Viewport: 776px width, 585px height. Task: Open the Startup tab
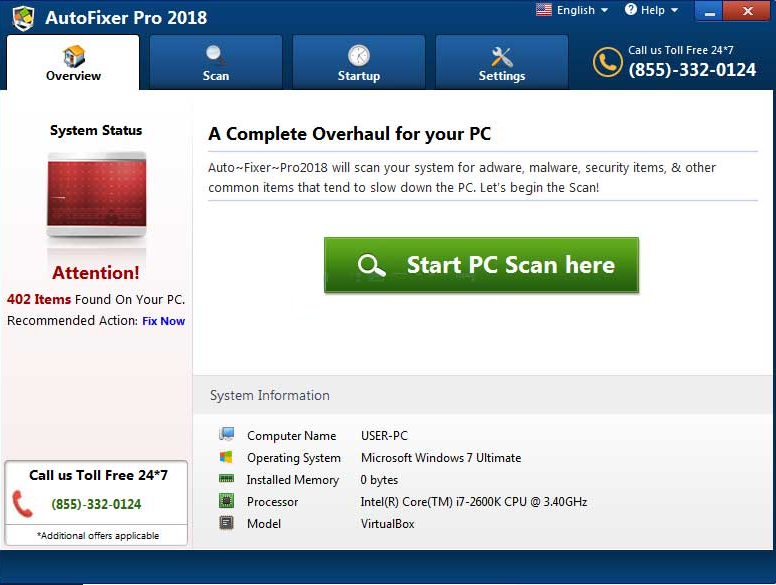click(x=358, y=63)
